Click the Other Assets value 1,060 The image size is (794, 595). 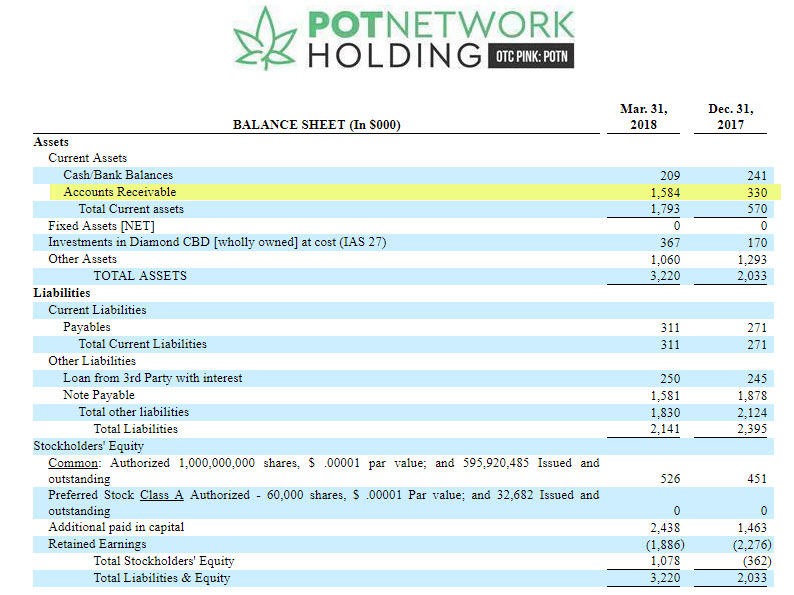tap(665, 260)
